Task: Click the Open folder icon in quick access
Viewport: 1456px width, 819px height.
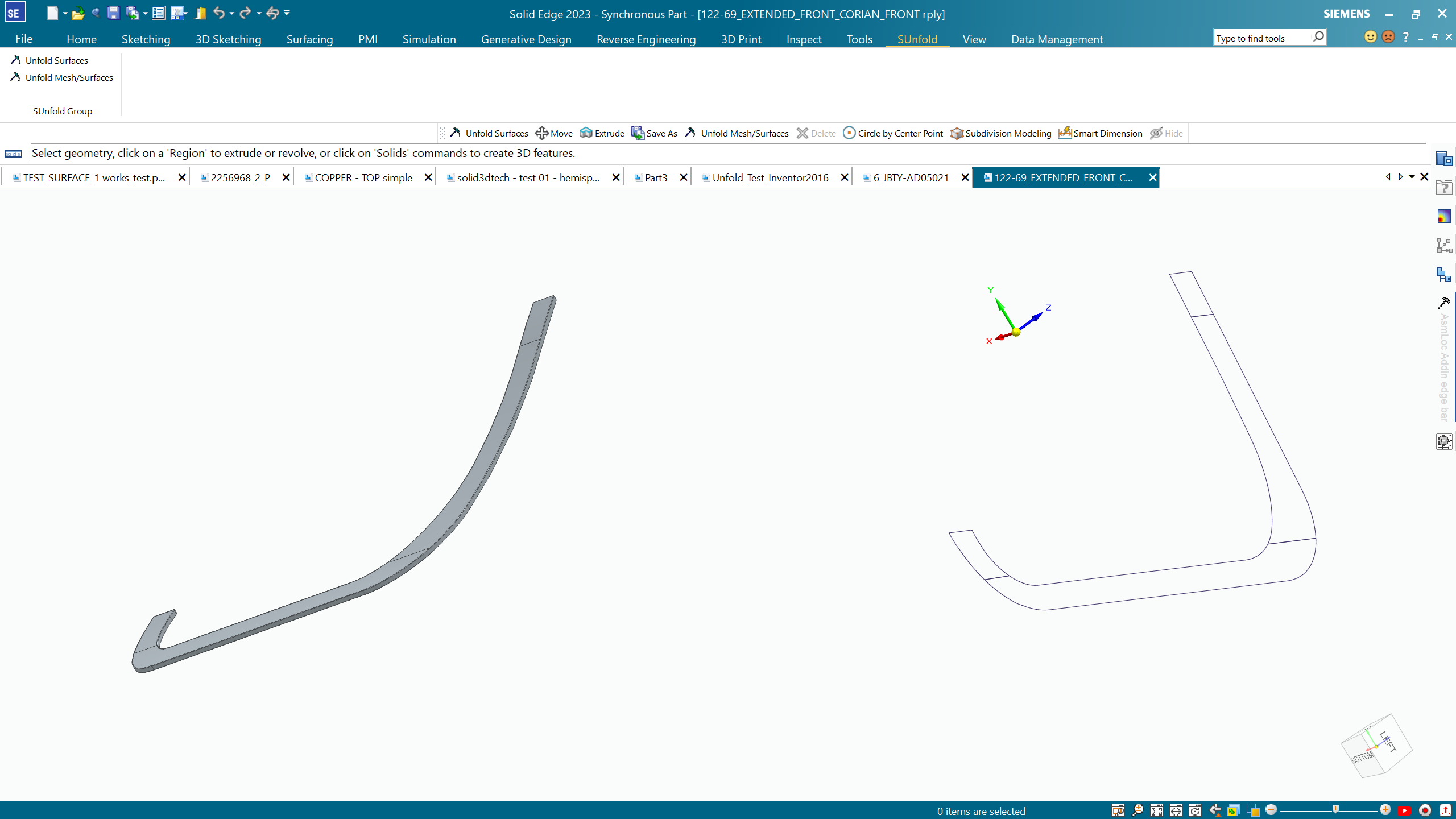Action: pos(78,13)
